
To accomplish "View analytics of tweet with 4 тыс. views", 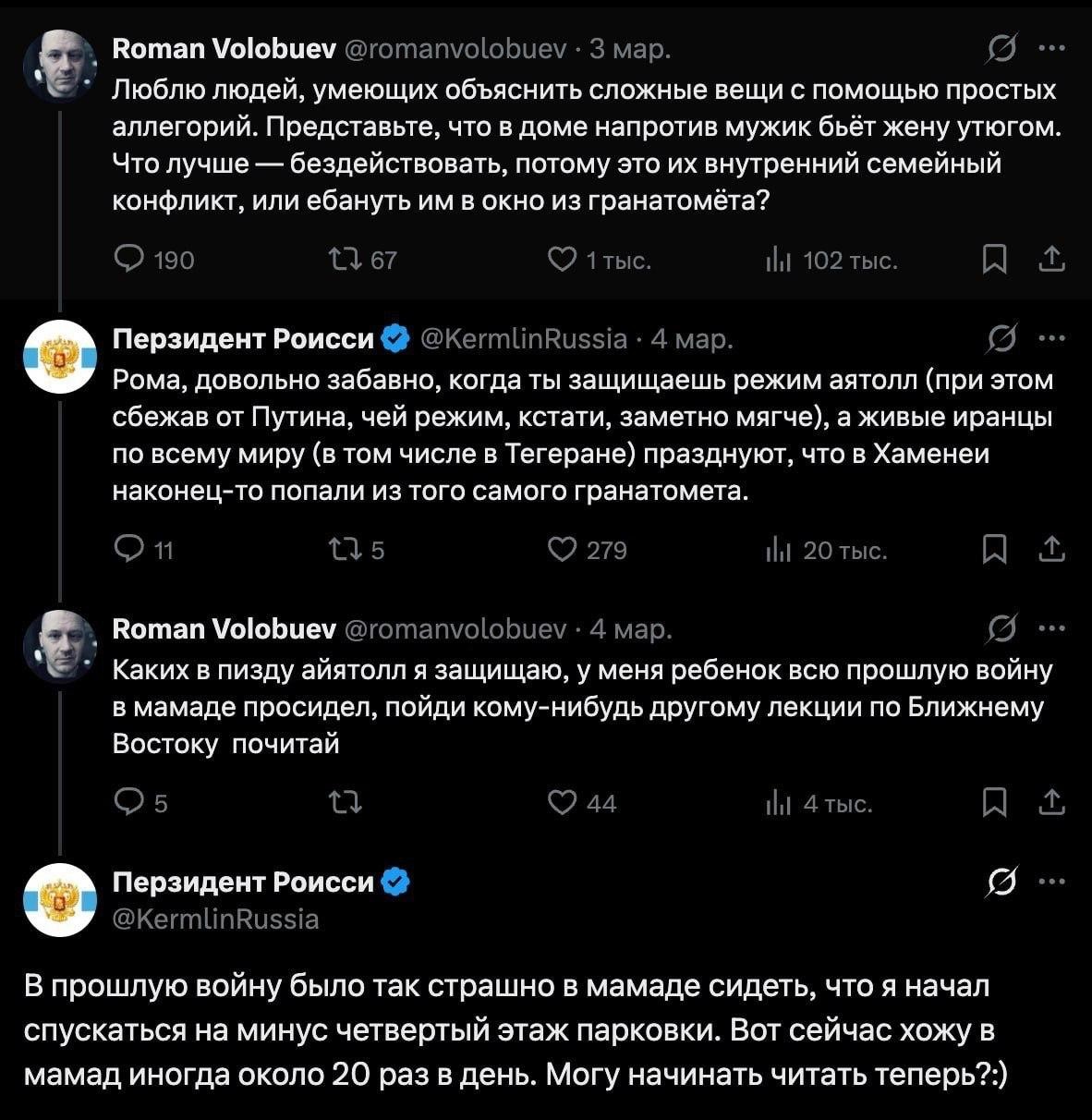I will (780, 804).
